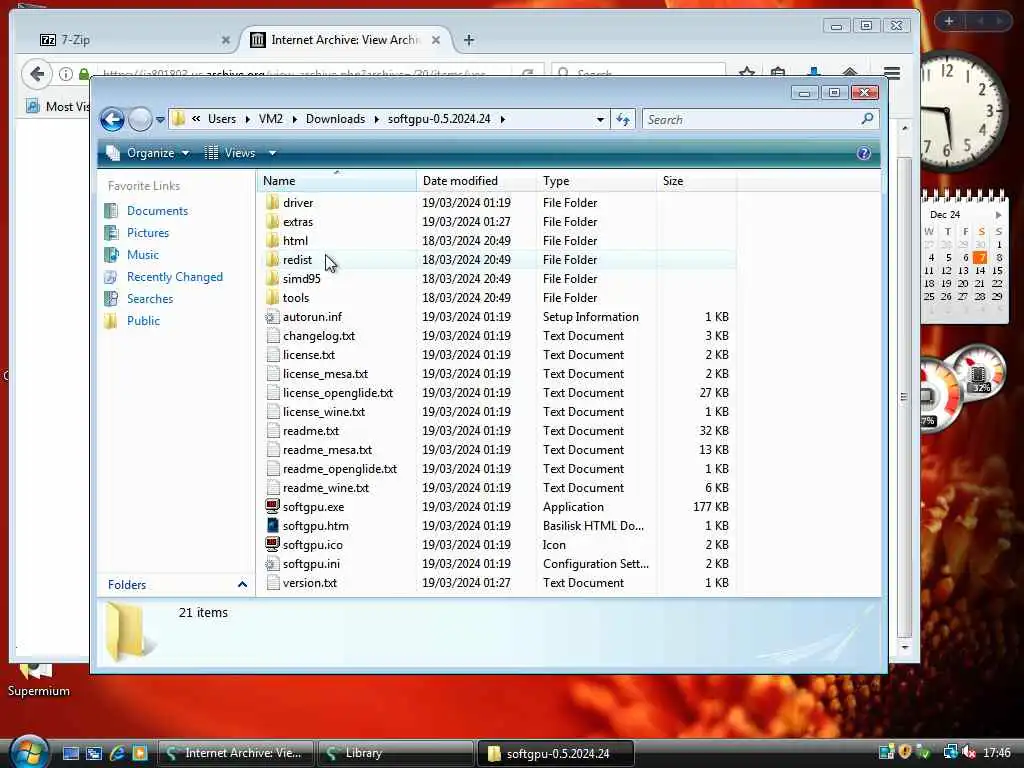Open recent pages dropdown next to forward
Viewport: 1024px width, 768px height.
coord(160,120)
